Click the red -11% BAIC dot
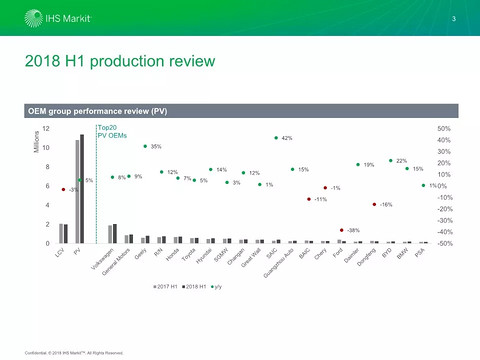This screenshot has width=480, height=360. [309, 199]
